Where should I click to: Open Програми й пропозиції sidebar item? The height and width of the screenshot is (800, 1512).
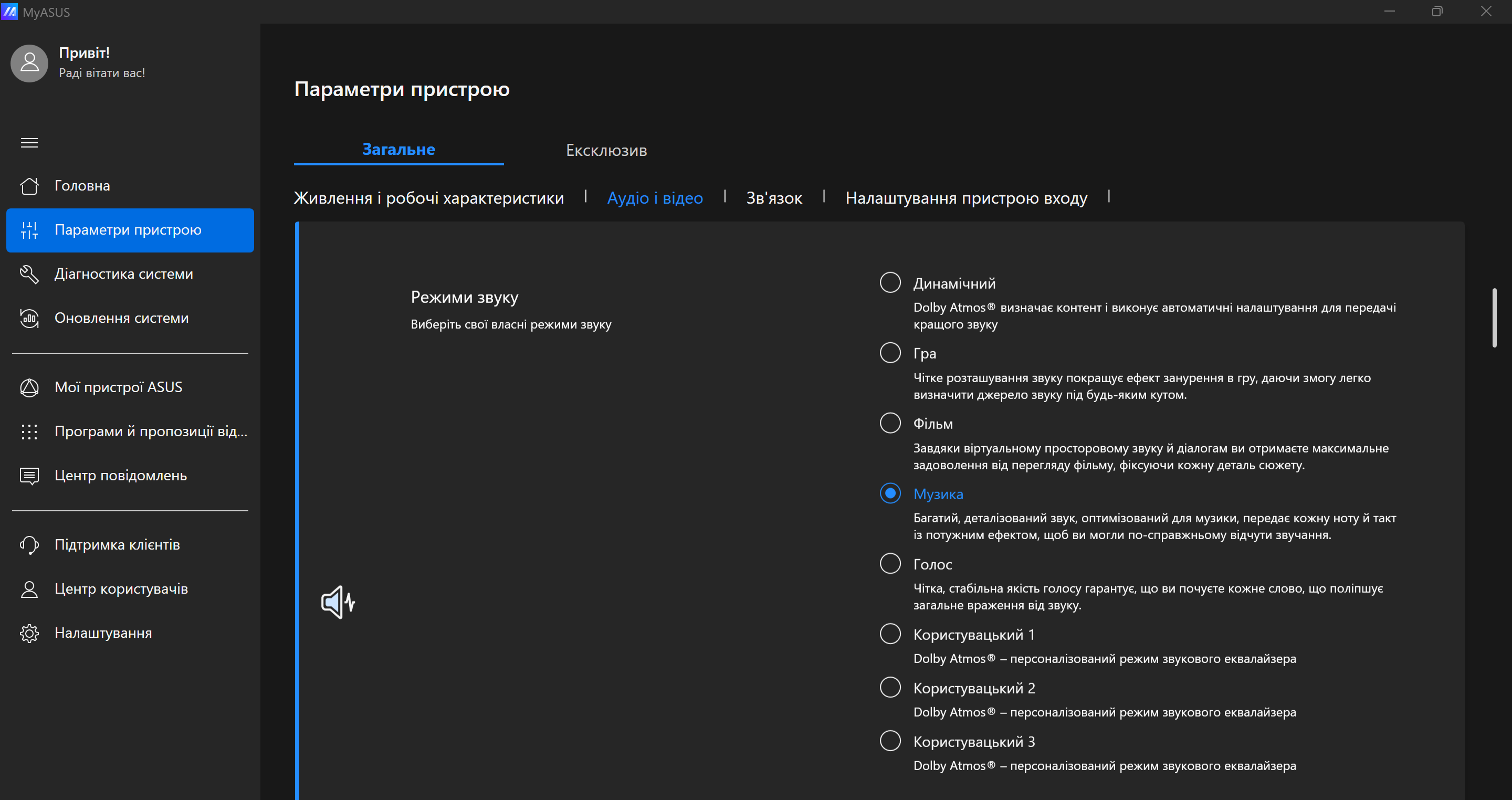click(x=151, y=431)
